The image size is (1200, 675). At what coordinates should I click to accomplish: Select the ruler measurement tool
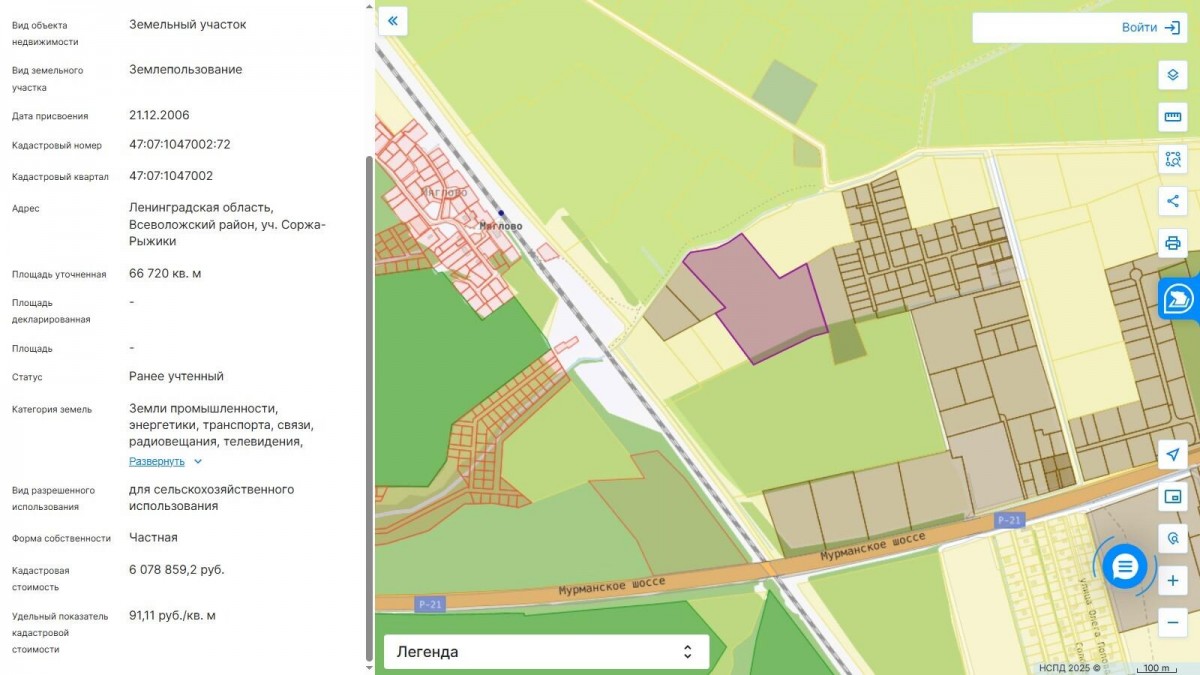(x=1173, y=117)
